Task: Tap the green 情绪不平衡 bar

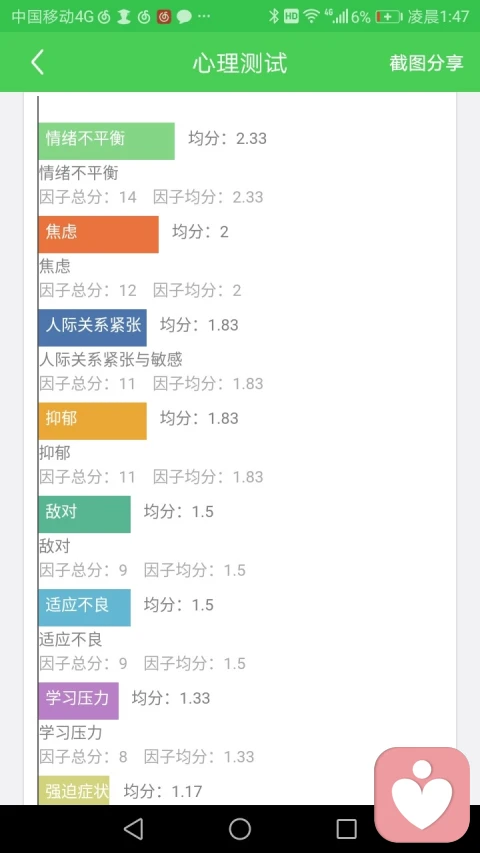Action: point(107,141)
